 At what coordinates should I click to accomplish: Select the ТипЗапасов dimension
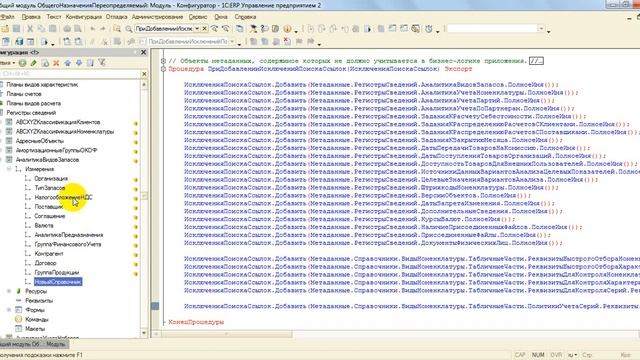pyautogui.click(x=50, y=188)
